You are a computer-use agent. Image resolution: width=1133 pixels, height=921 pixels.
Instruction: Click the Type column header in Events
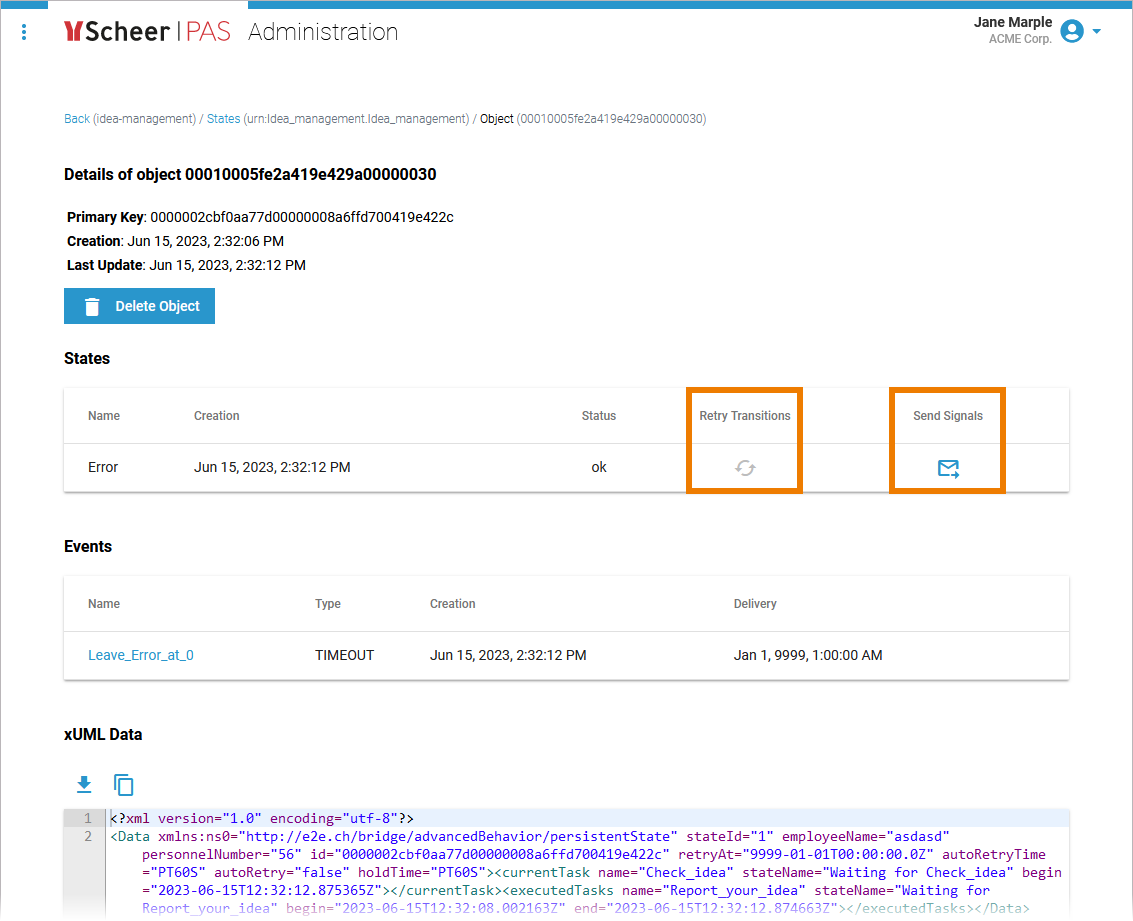328,604
